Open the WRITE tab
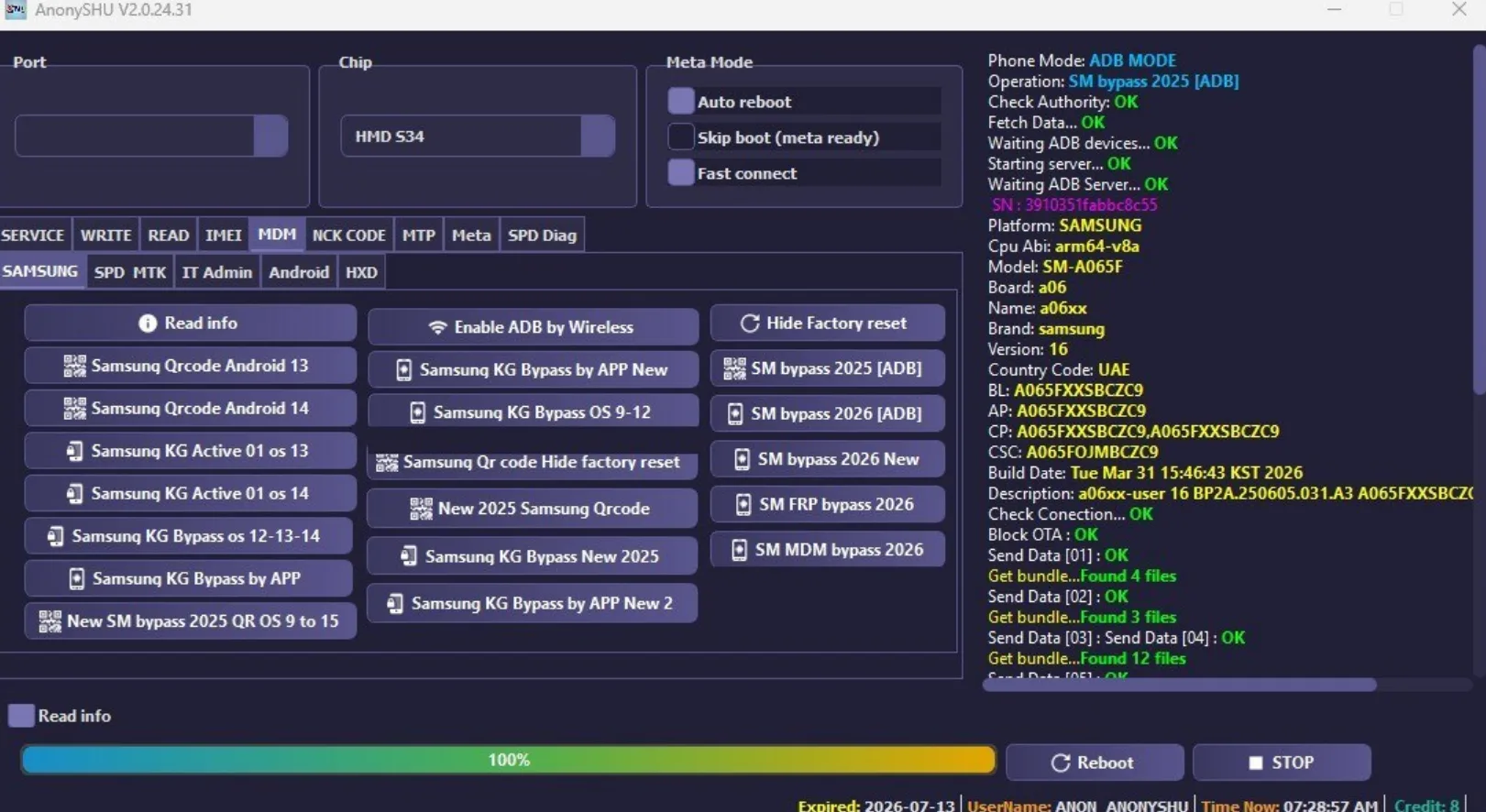1486x812 pixels. pos(105,236)
